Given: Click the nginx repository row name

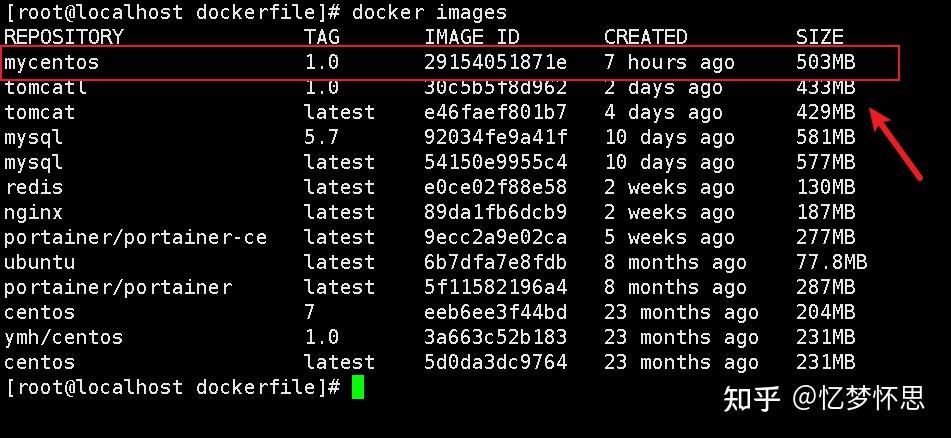Looking at the screenshot, I should (33, 212).
